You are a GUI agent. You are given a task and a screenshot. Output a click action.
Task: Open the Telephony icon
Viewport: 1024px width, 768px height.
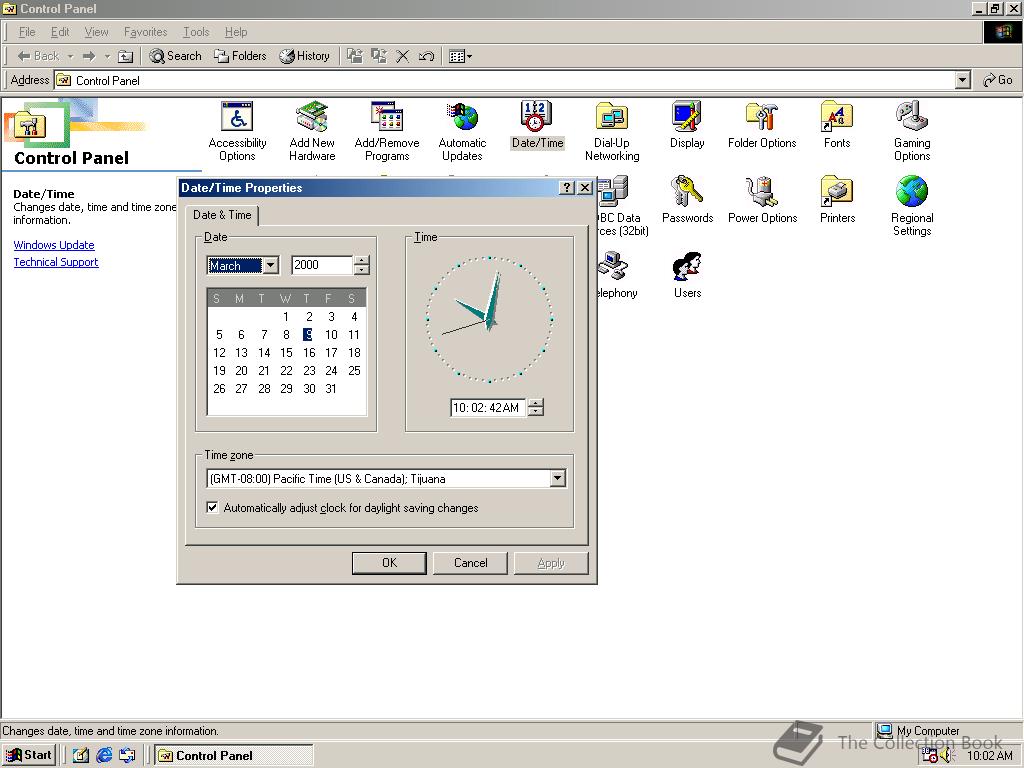[x=615, y=275]
